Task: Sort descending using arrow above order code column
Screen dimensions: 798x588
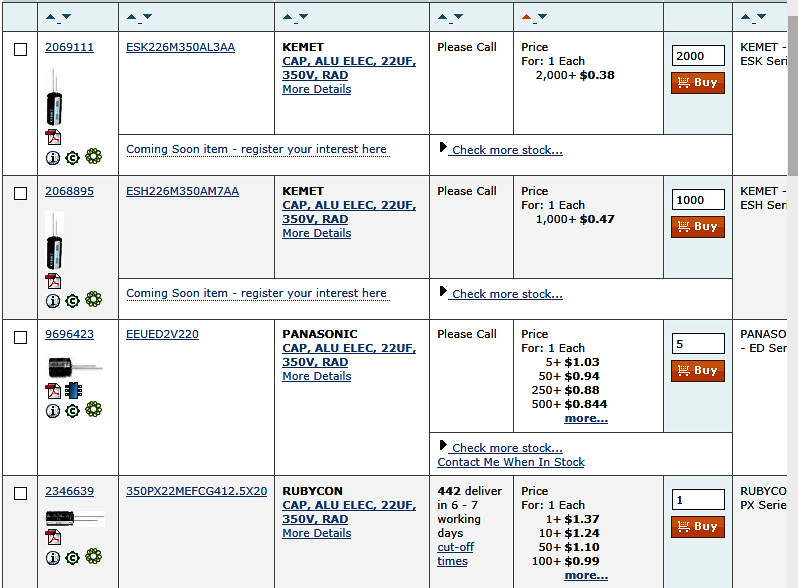Action: (66, 17)
